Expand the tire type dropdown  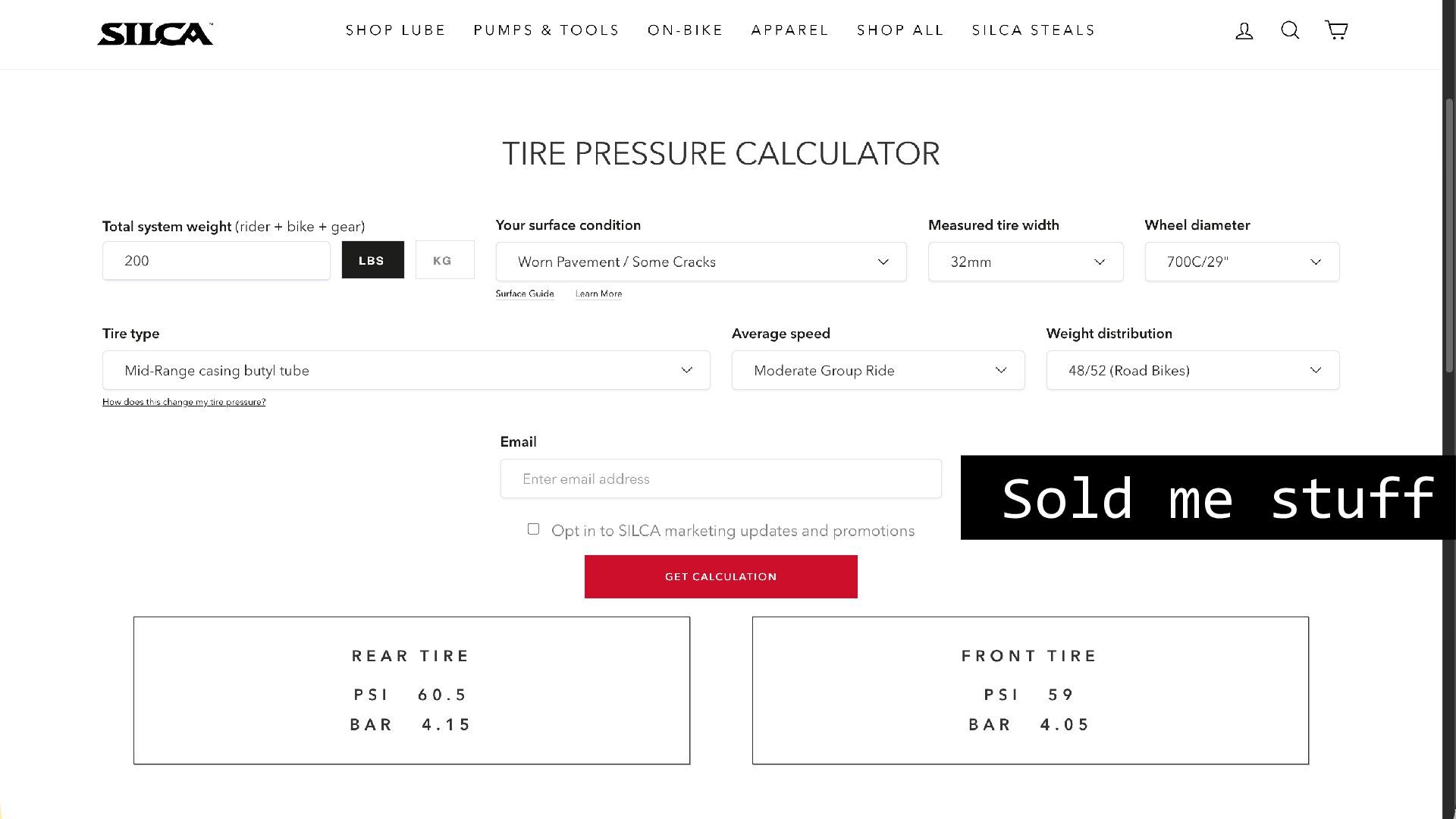pos(406,370)
